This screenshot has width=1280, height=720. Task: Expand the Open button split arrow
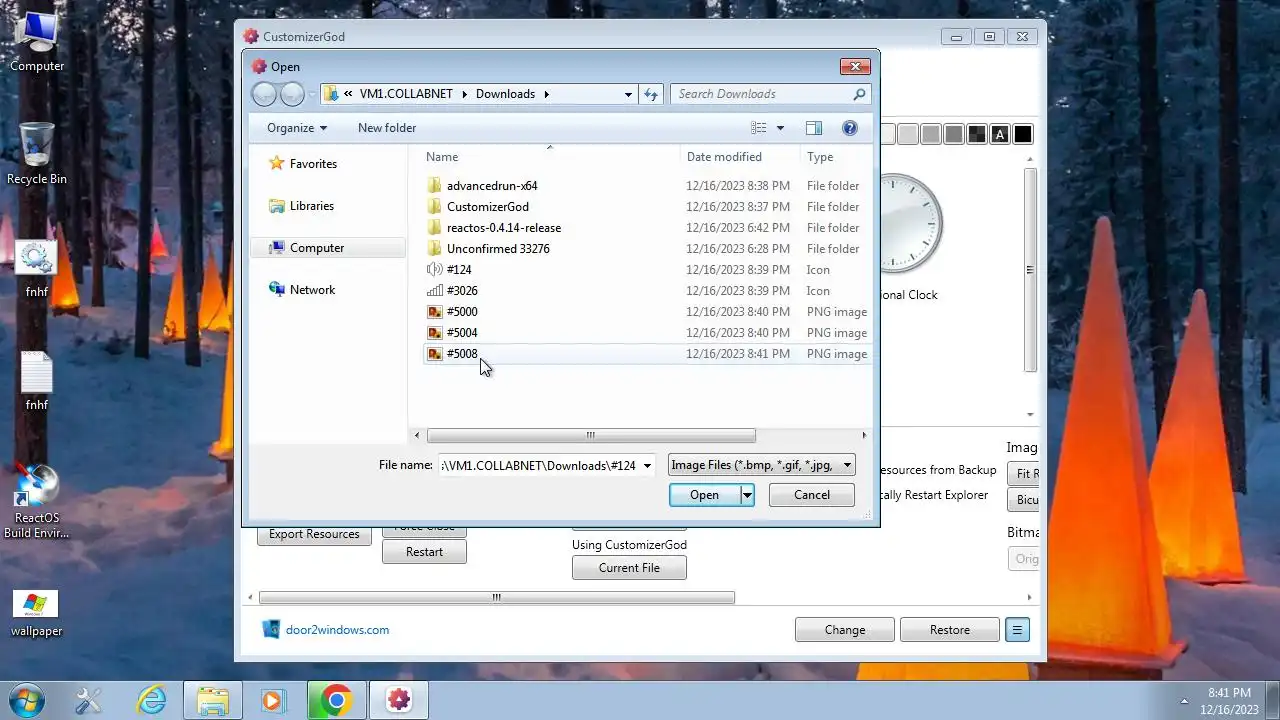[746, 494]
